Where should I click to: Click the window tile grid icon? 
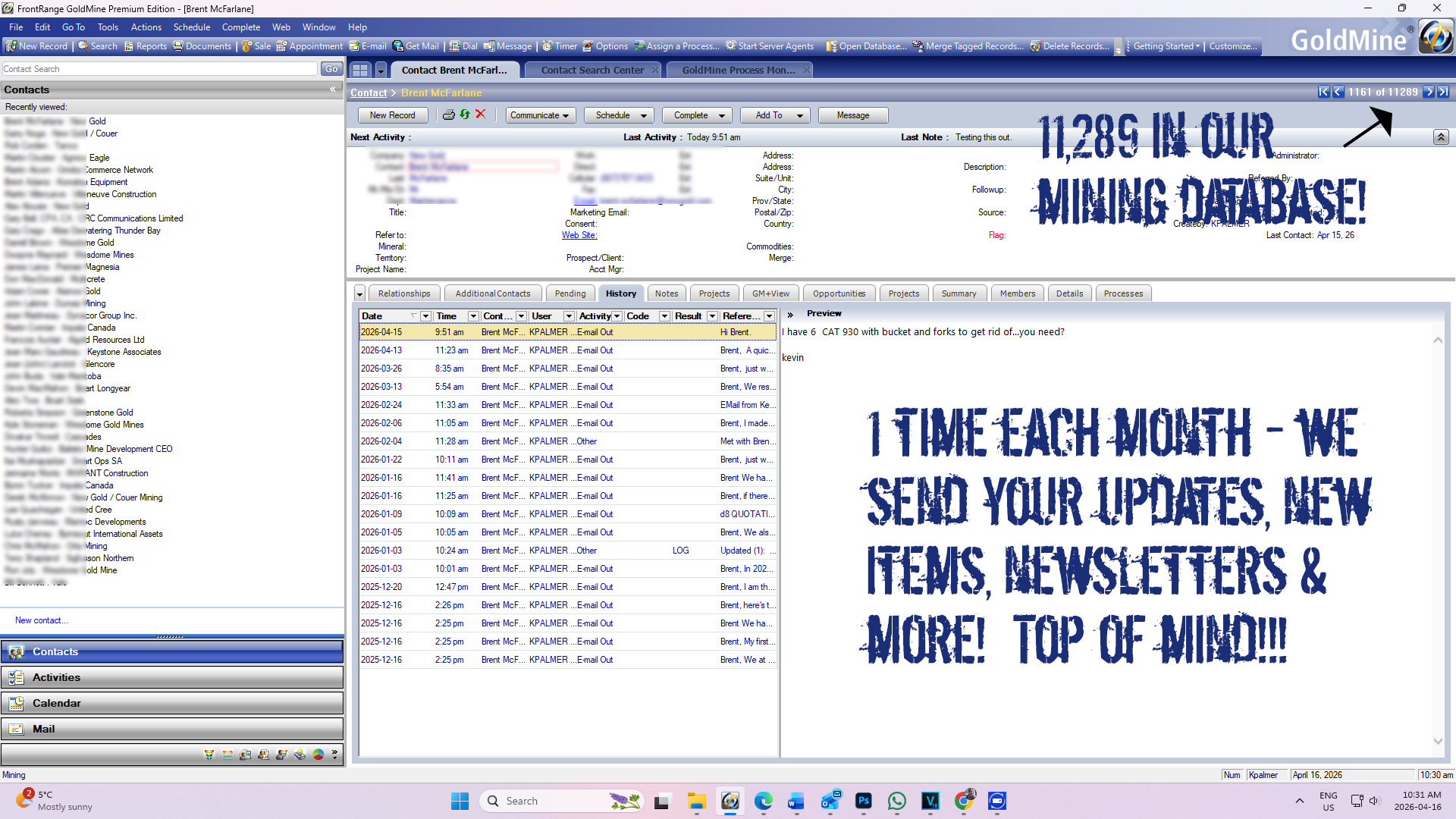(x=360, y=70)
